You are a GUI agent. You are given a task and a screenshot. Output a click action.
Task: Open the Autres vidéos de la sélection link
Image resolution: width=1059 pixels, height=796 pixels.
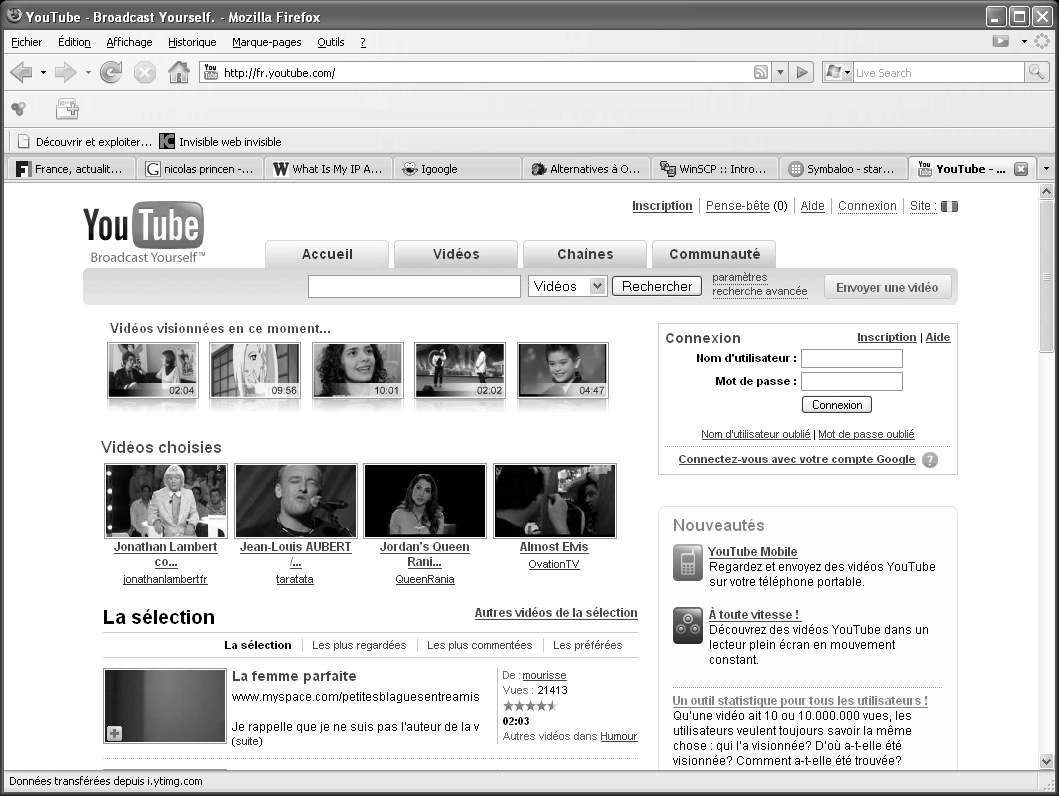pos(556,613)
